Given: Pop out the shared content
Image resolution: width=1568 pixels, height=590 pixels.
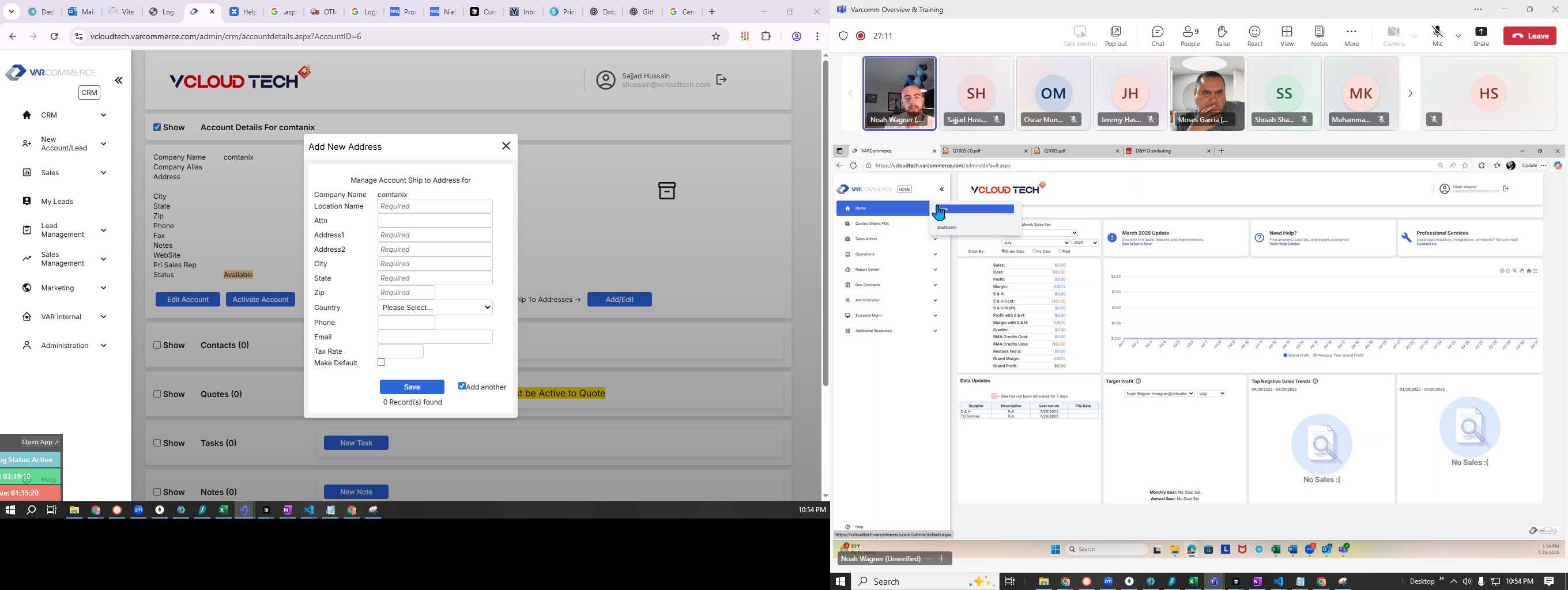Looking at the screenshot, I should click(1115, 36).
